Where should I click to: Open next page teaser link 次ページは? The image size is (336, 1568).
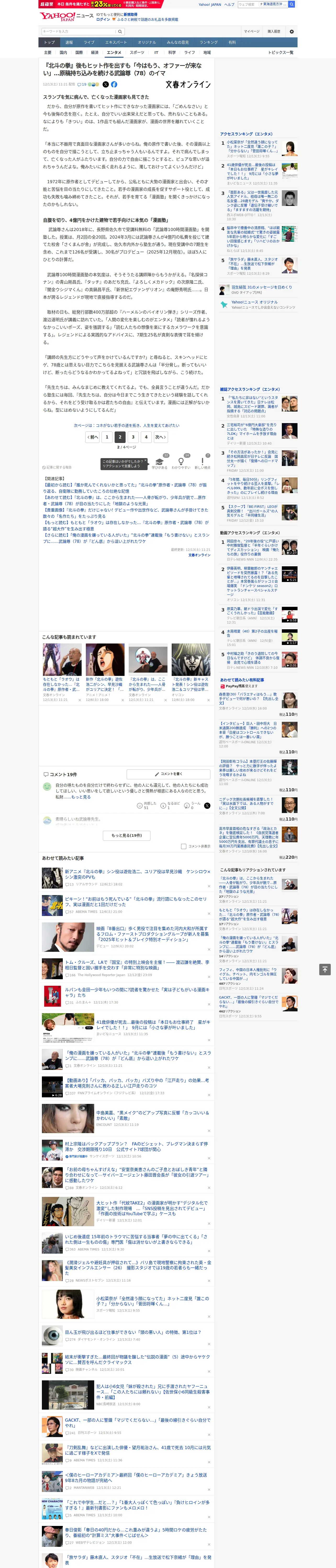pos(127,425)
